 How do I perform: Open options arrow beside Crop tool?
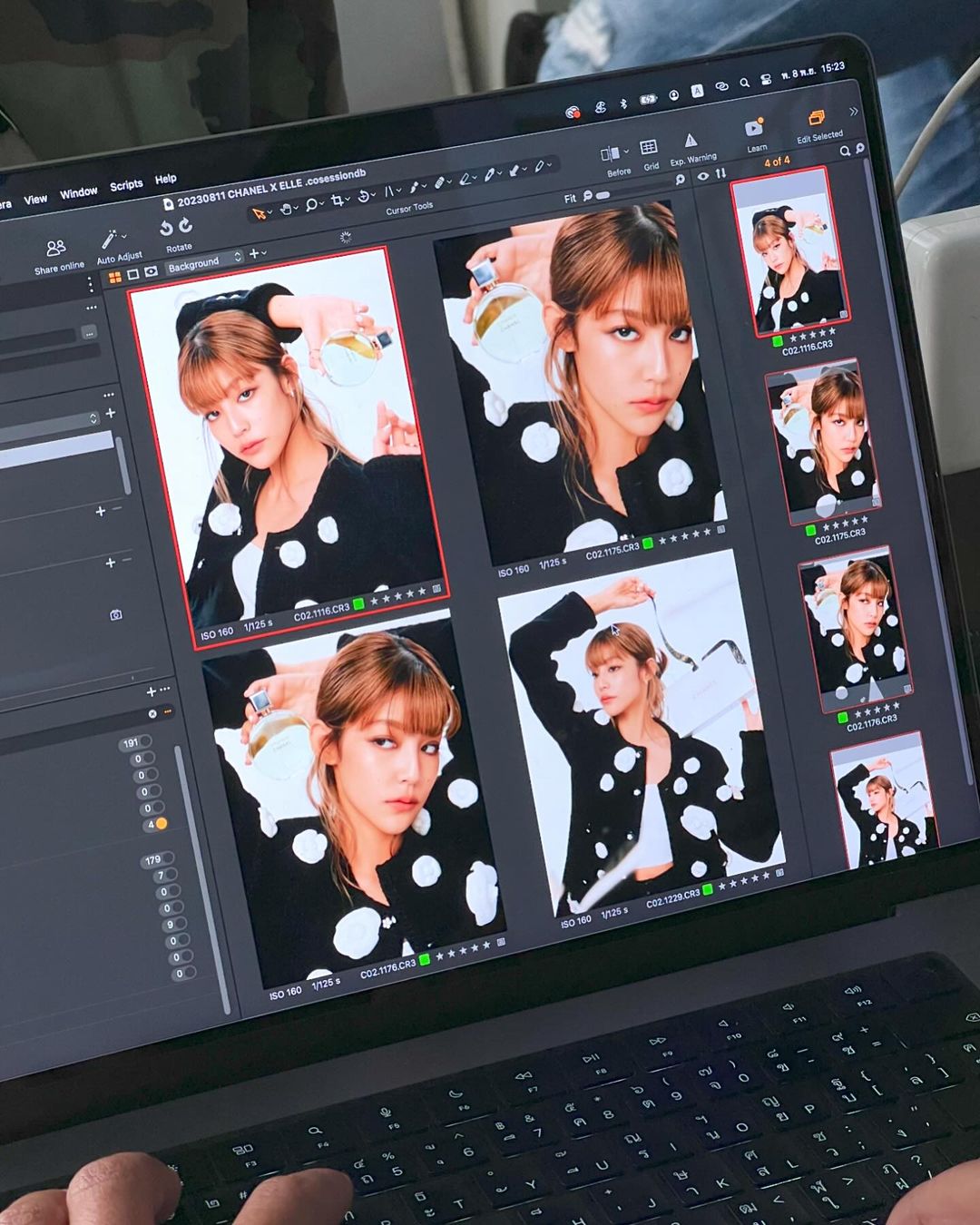pos(348,201)
